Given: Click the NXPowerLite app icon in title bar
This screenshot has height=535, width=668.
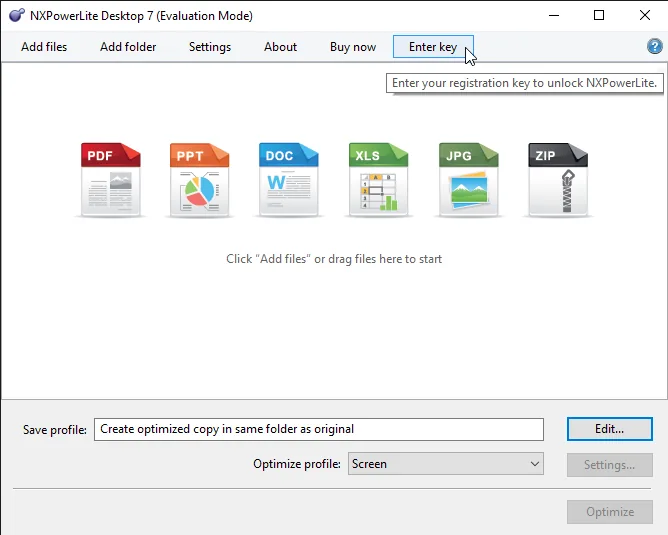Looking at the screenshot, I should (x=17, y=15).
